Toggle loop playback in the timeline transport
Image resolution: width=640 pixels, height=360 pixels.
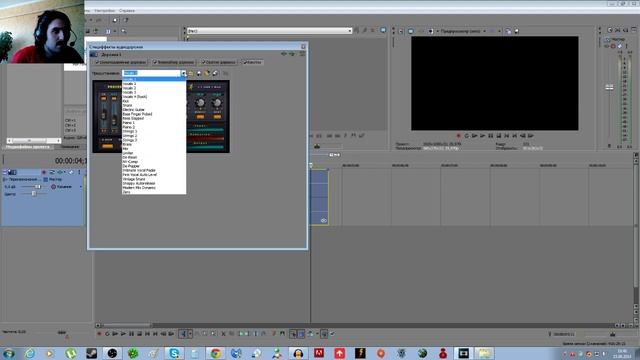pyautogui.click(x=107, y=334)
